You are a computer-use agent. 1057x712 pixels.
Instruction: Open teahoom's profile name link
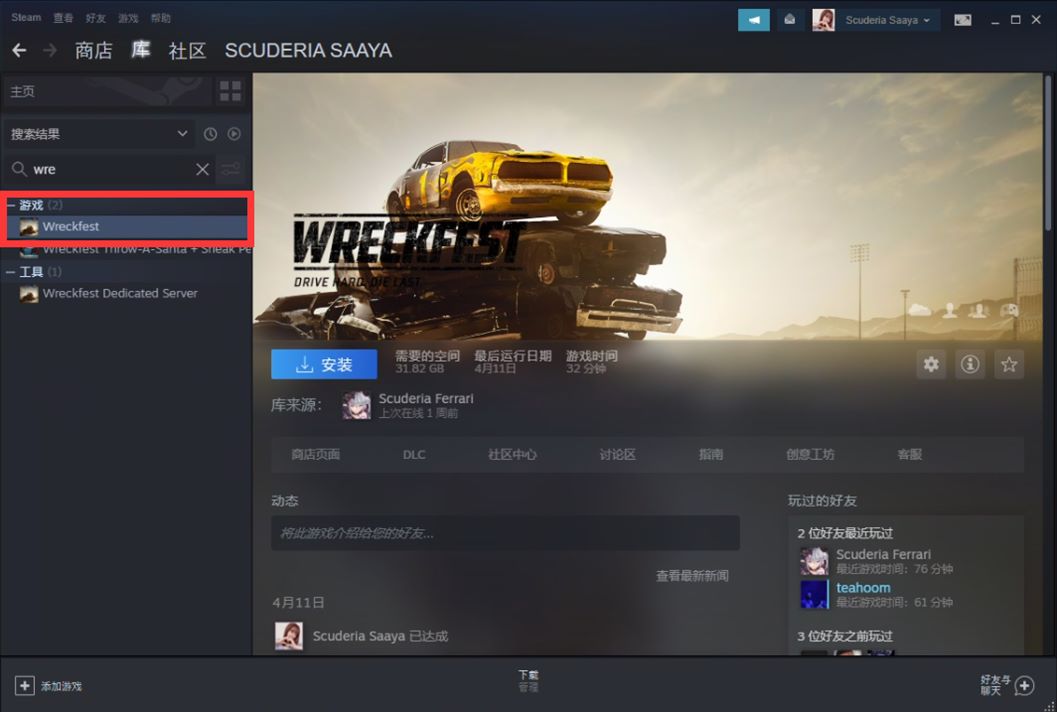click(863, 588)
